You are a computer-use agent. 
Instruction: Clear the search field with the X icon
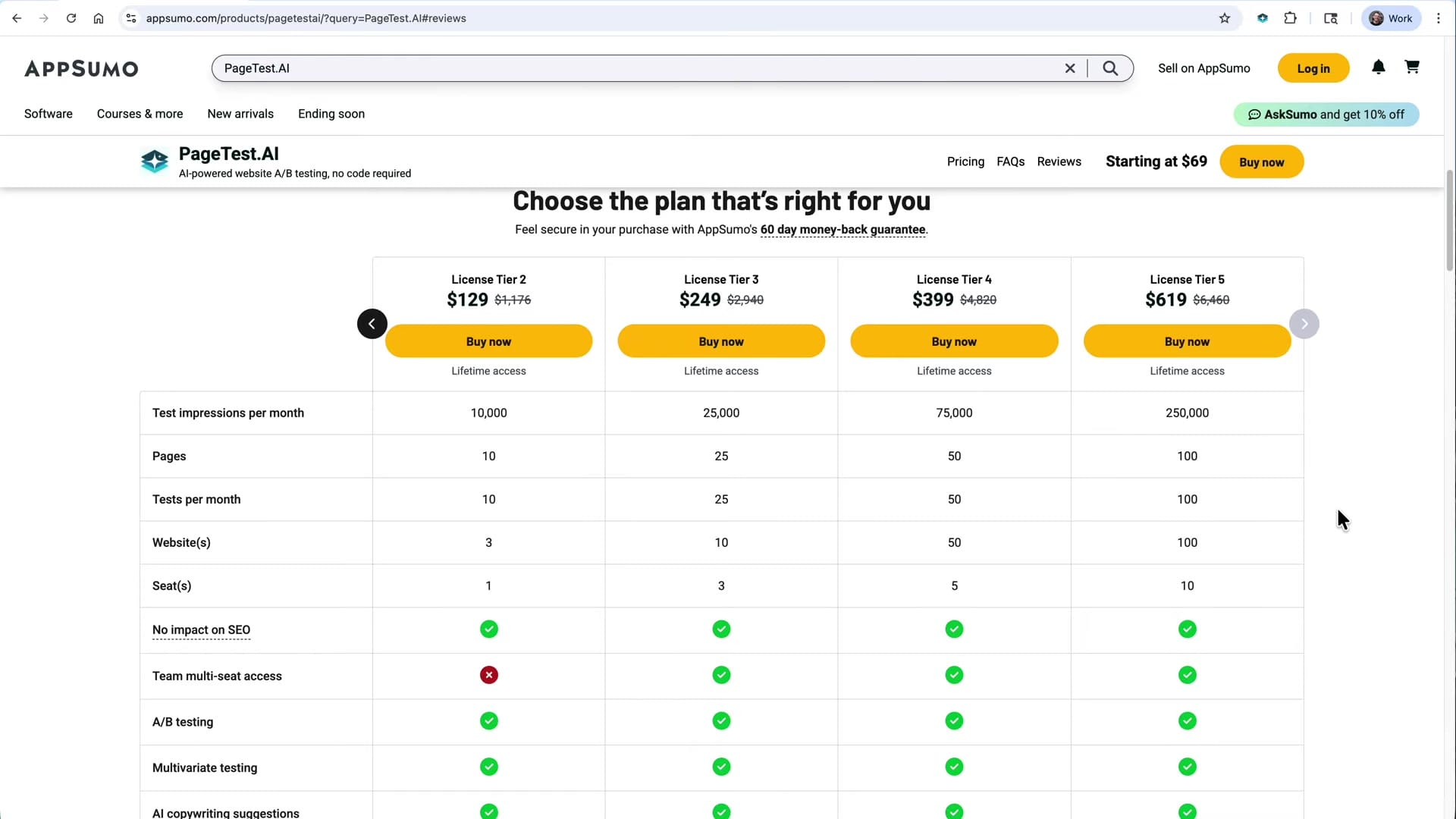[1070, 68]
